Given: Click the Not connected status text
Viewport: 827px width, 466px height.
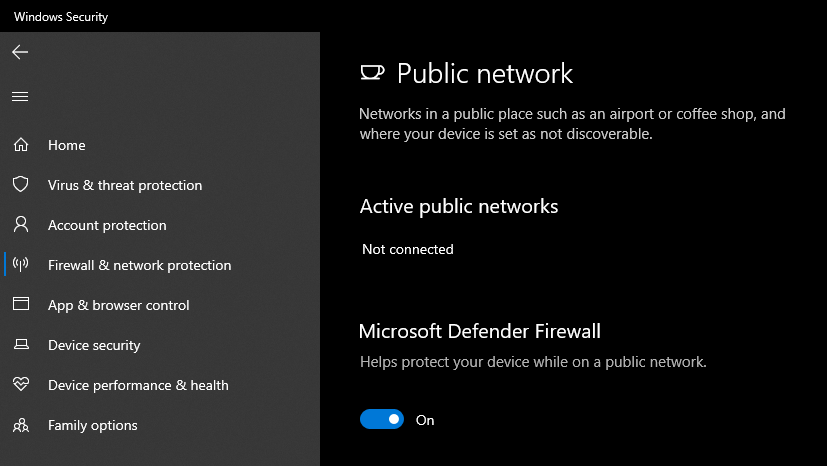Looking at the screenshot, I should (408, 249).
